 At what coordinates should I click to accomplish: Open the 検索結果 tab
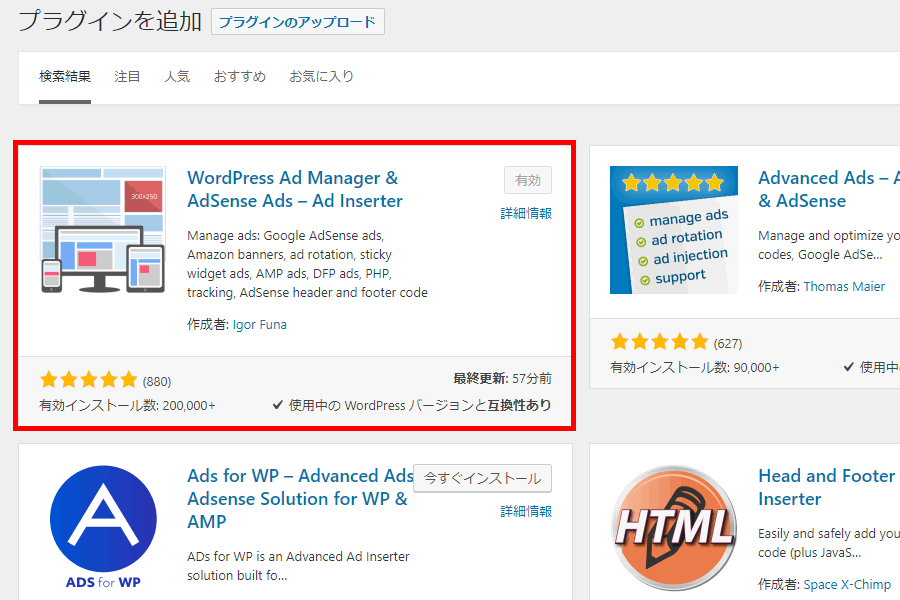[65, 76]
